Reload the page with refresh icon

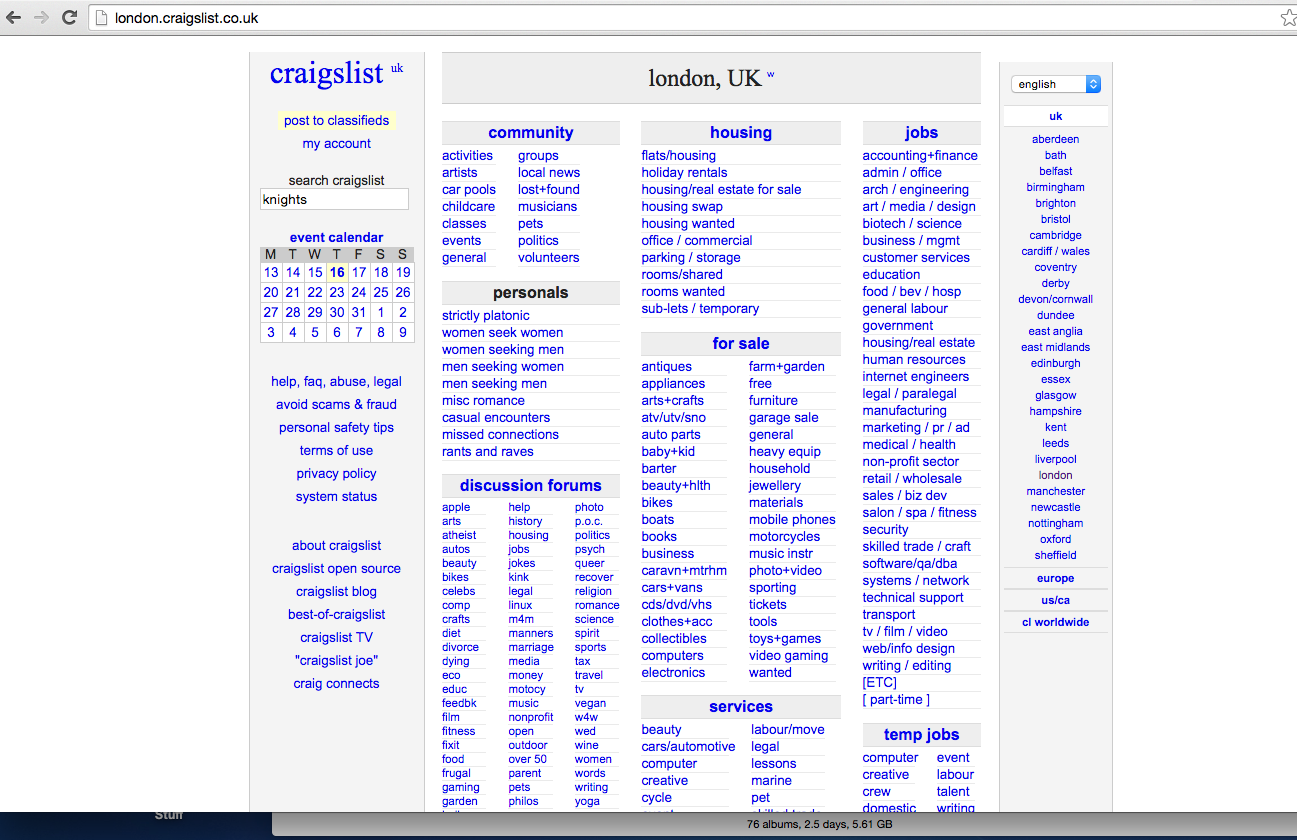coord(69,17)
